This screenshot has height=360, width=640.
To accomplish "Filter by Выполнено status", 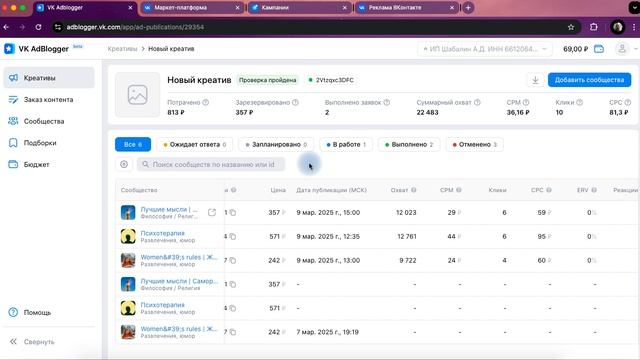I will tap(409, 144).
